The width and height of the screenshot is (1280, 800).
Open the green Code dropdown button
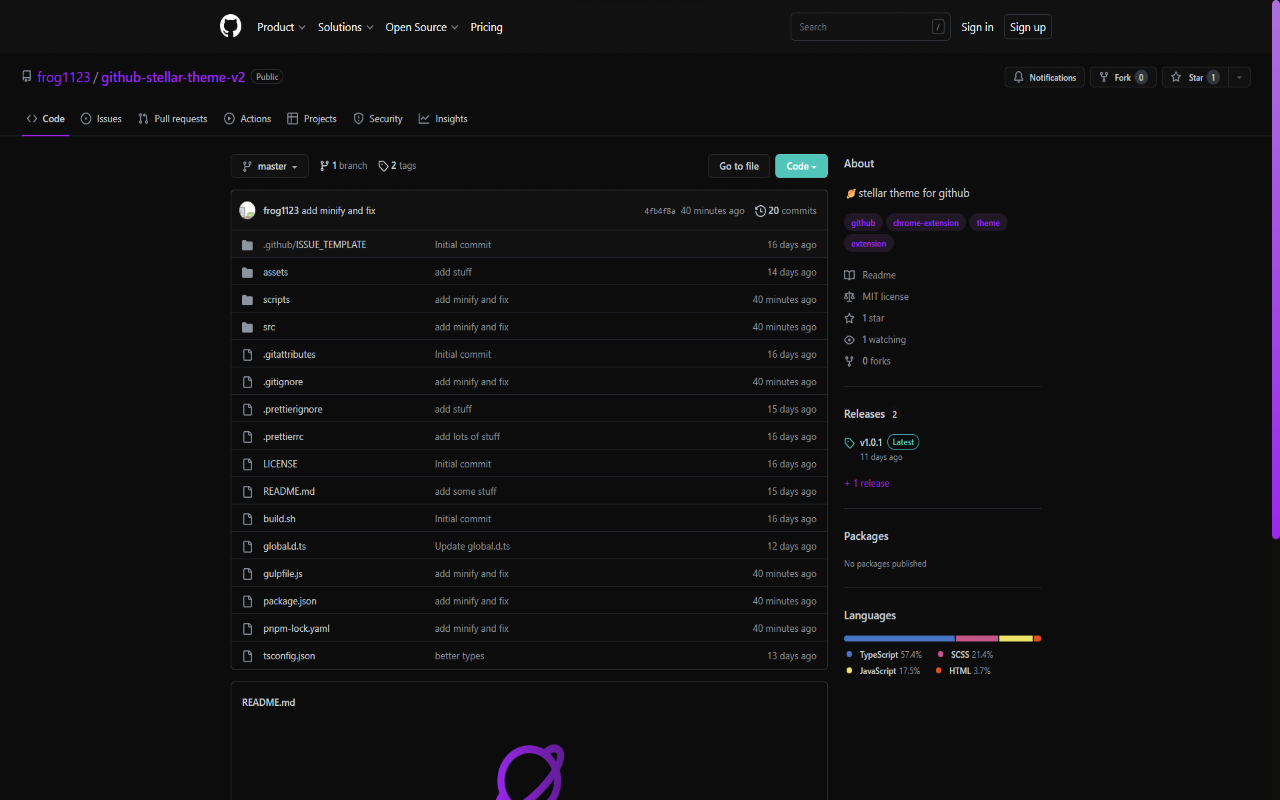click(x=801, y=166)
